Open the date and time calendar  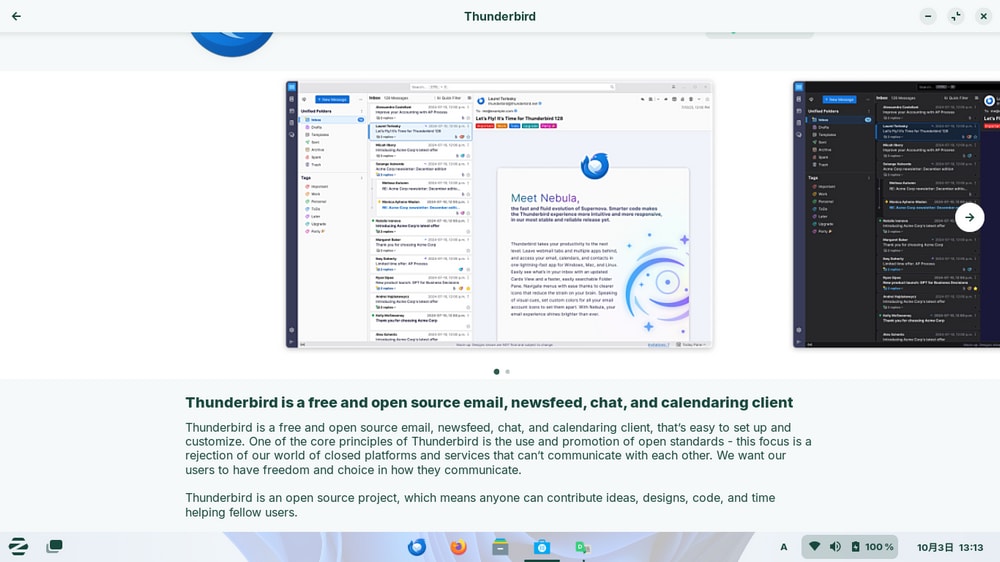950,547
